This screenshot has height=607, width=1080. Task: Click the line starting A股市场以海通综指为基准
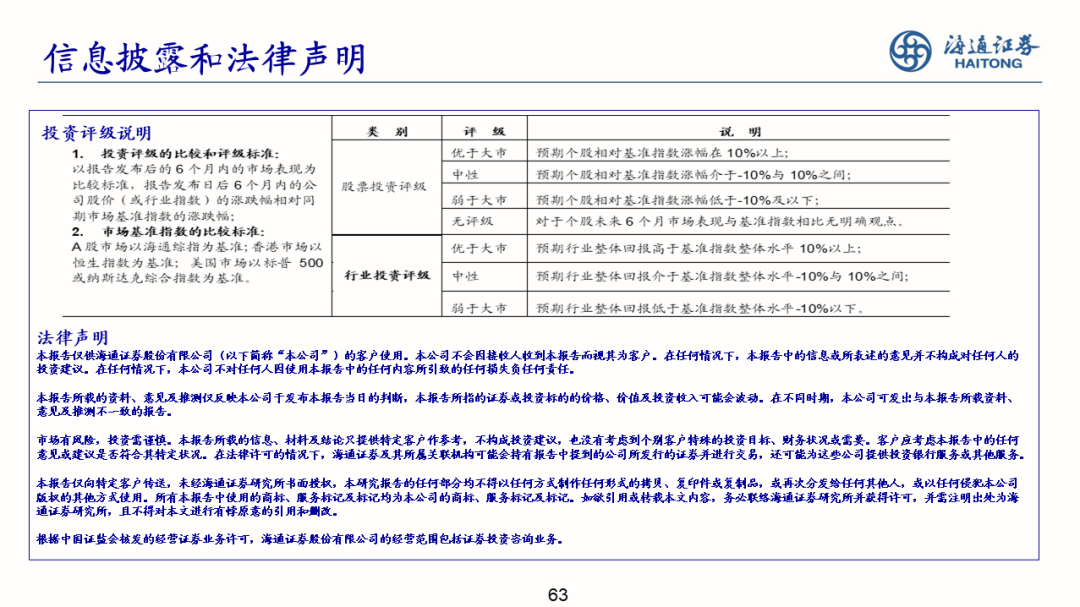(197, 247)
